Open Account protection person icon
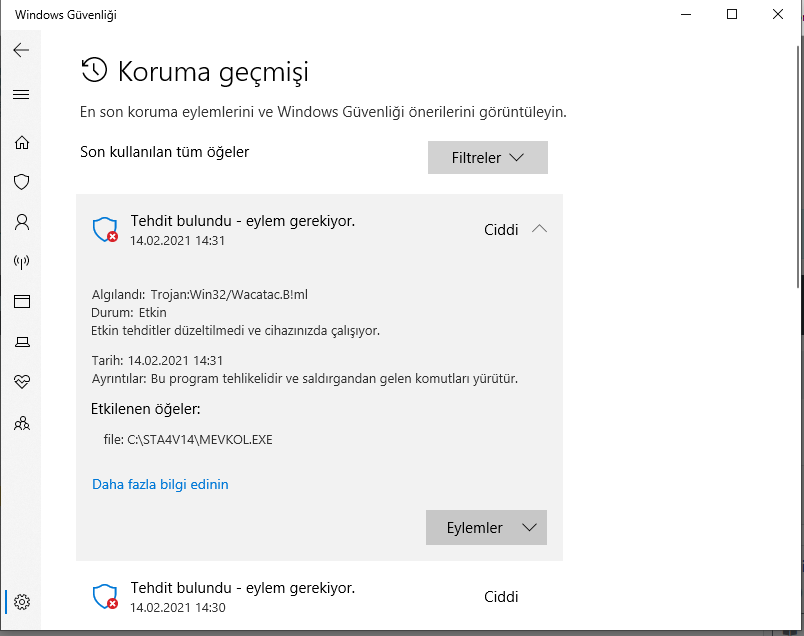The height and width of the screenshot is (636, 804). click(x=21, y=221)
